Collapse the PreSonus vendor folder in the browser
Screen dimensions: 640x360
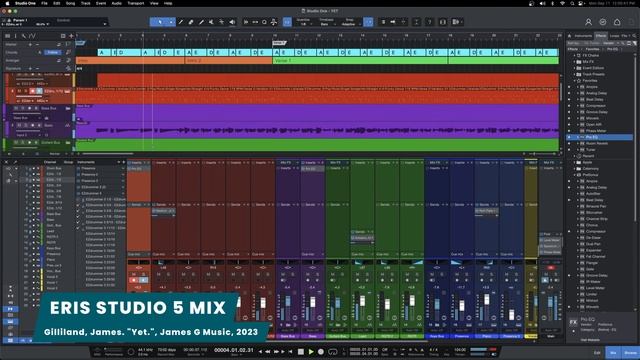(575, 175)
